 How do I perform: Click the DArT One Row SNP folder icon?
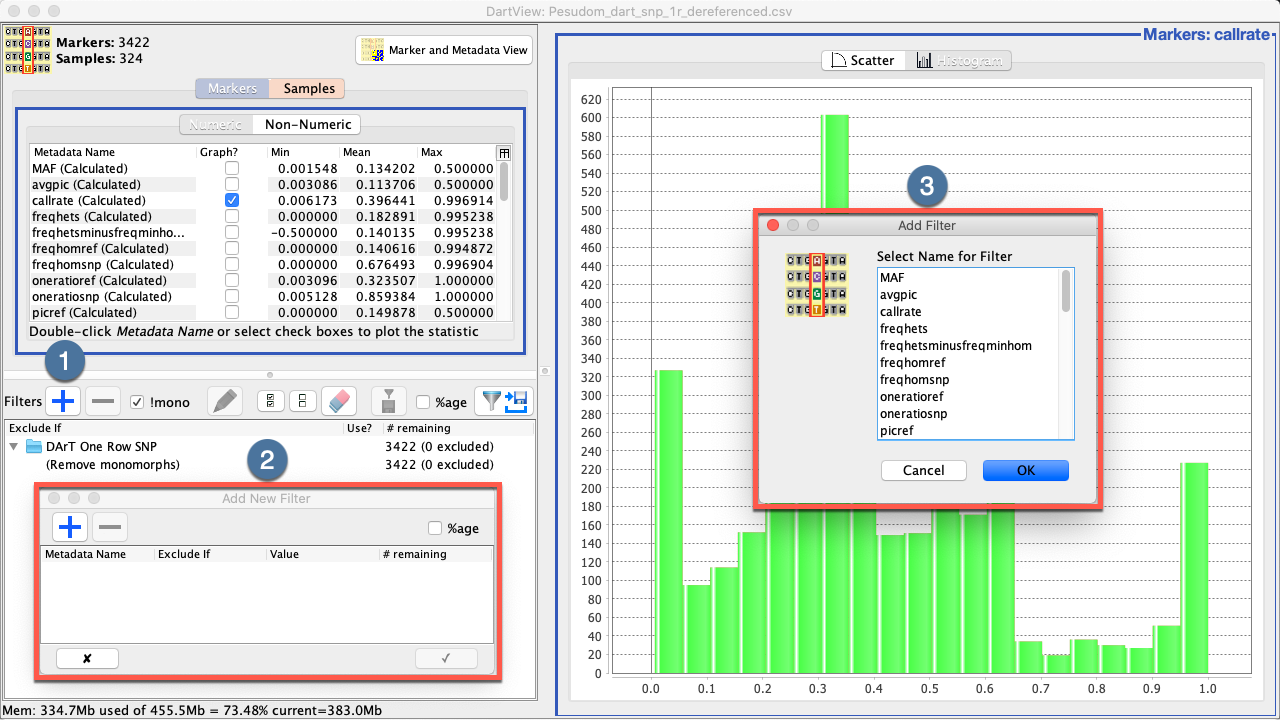(x=34, y=446)
